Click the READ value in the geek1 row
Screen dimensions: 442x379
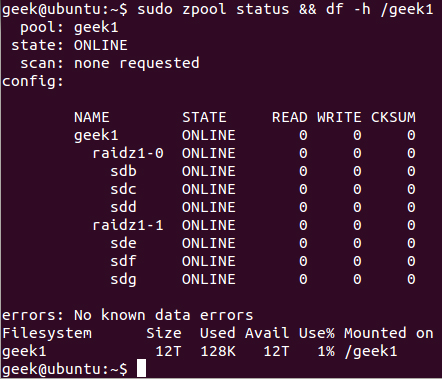tap(303, 135)
